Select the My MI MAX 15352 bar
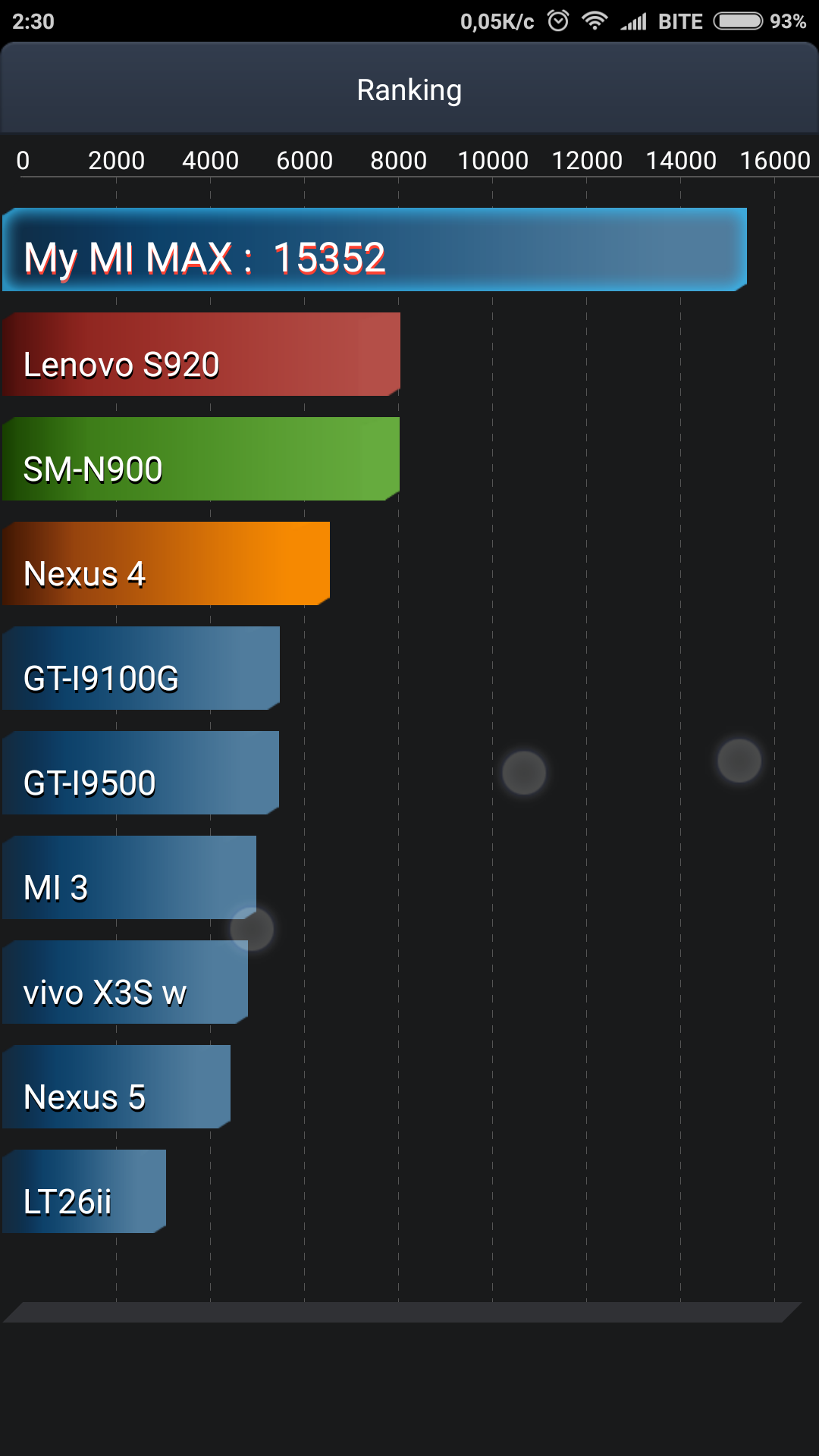The height and width of the screenshot is (1456, 819). (375, 249)
